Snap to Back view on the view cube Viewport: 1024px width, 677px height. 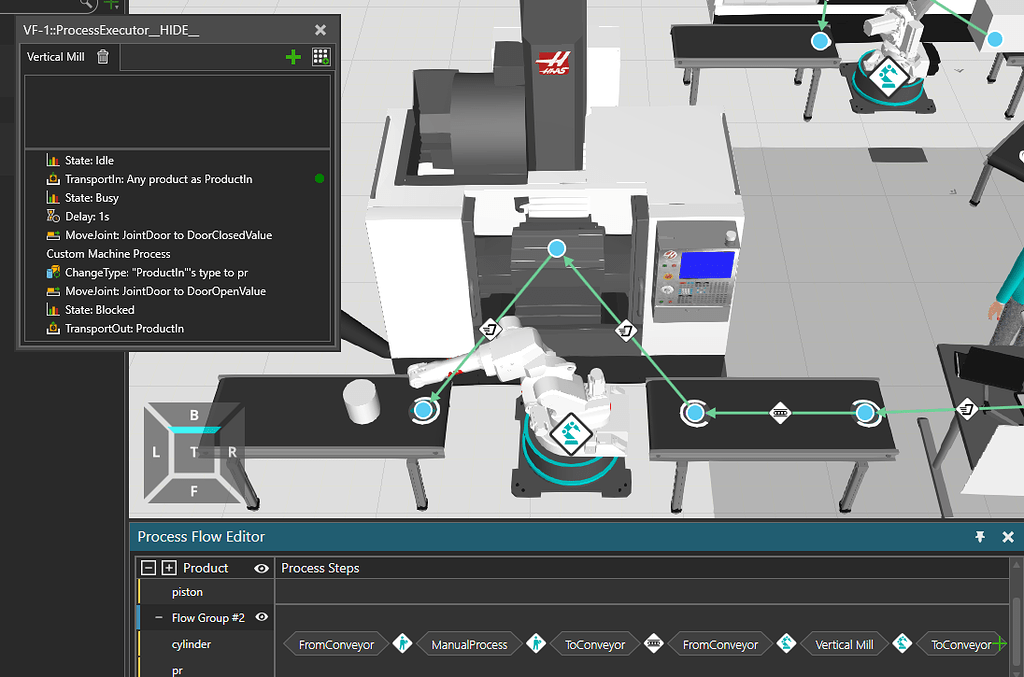click(x=194, y=415)
